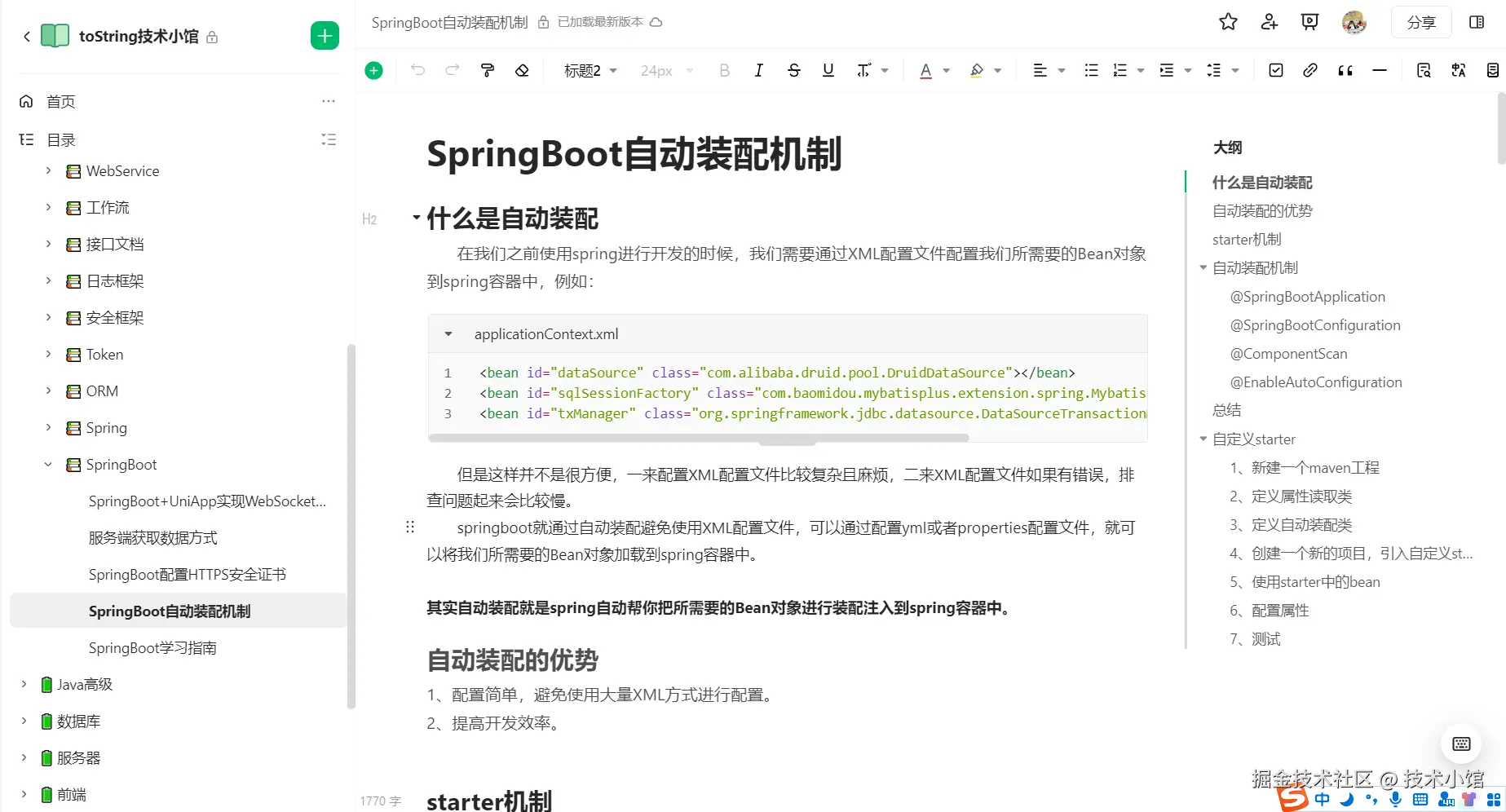The image size is (1506, 812).
Task: Start presentation mode icon
Action: (x=1309, y=22)
